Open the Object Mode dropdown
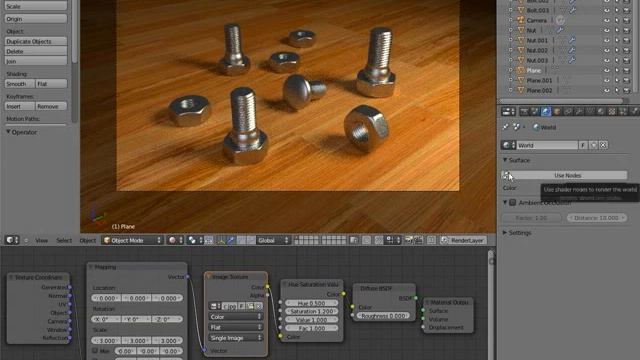The height and width of the screenshot is (360, 640). point(132,240)
